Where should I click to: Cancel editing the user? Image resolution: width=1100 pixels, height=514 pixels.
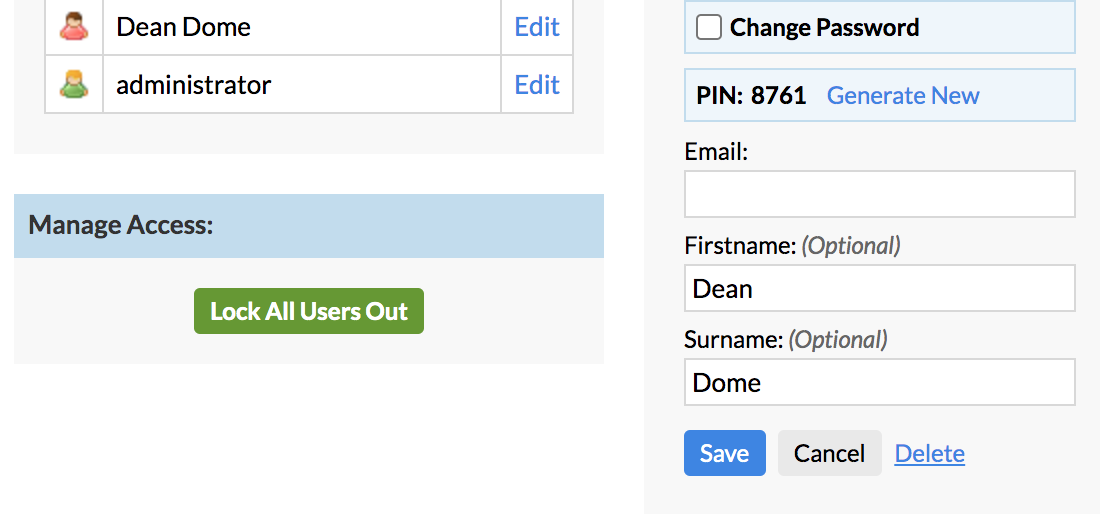[829, 453]
